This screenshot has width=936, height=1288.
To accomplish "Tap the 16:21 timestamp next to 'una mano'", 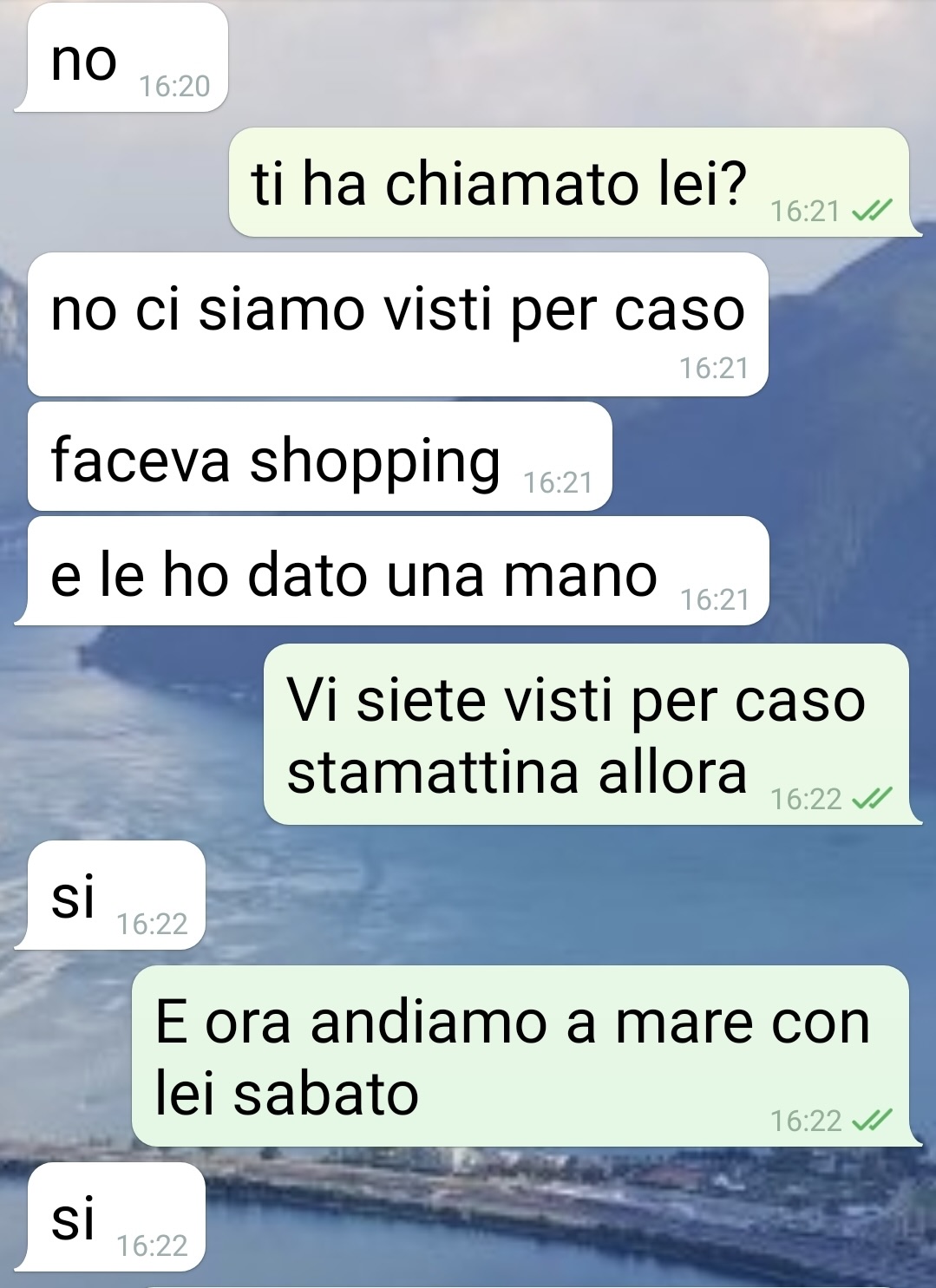I will (x=715, y=599).
